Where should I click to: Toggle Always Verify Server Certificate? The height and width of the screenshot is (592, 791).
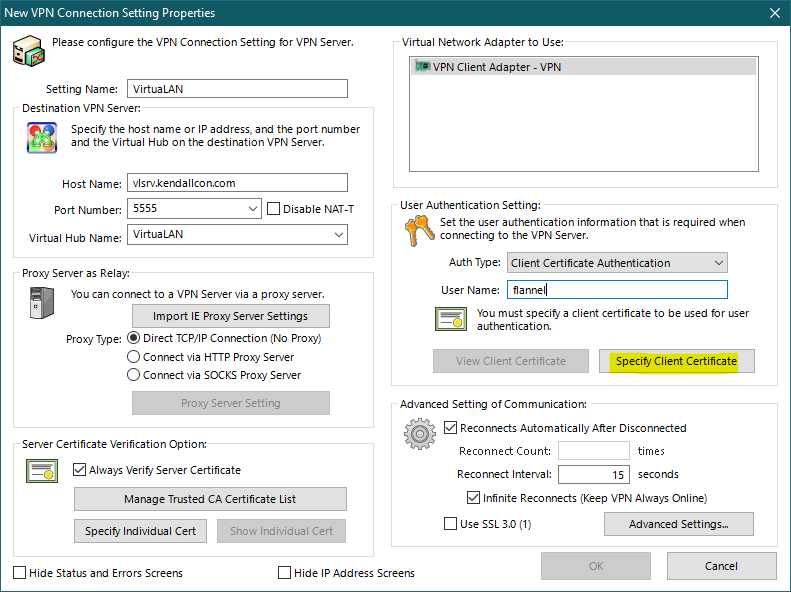point(80,470)
